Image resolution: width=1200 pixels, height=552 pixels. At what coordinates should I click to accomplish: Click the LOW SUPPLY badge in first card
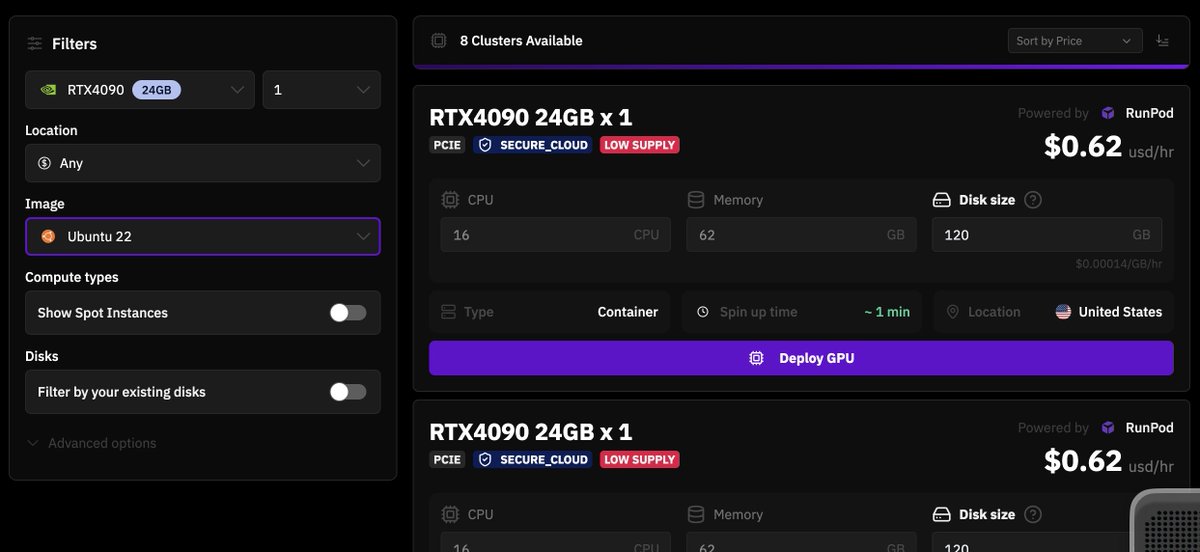(x=640, y=145)
